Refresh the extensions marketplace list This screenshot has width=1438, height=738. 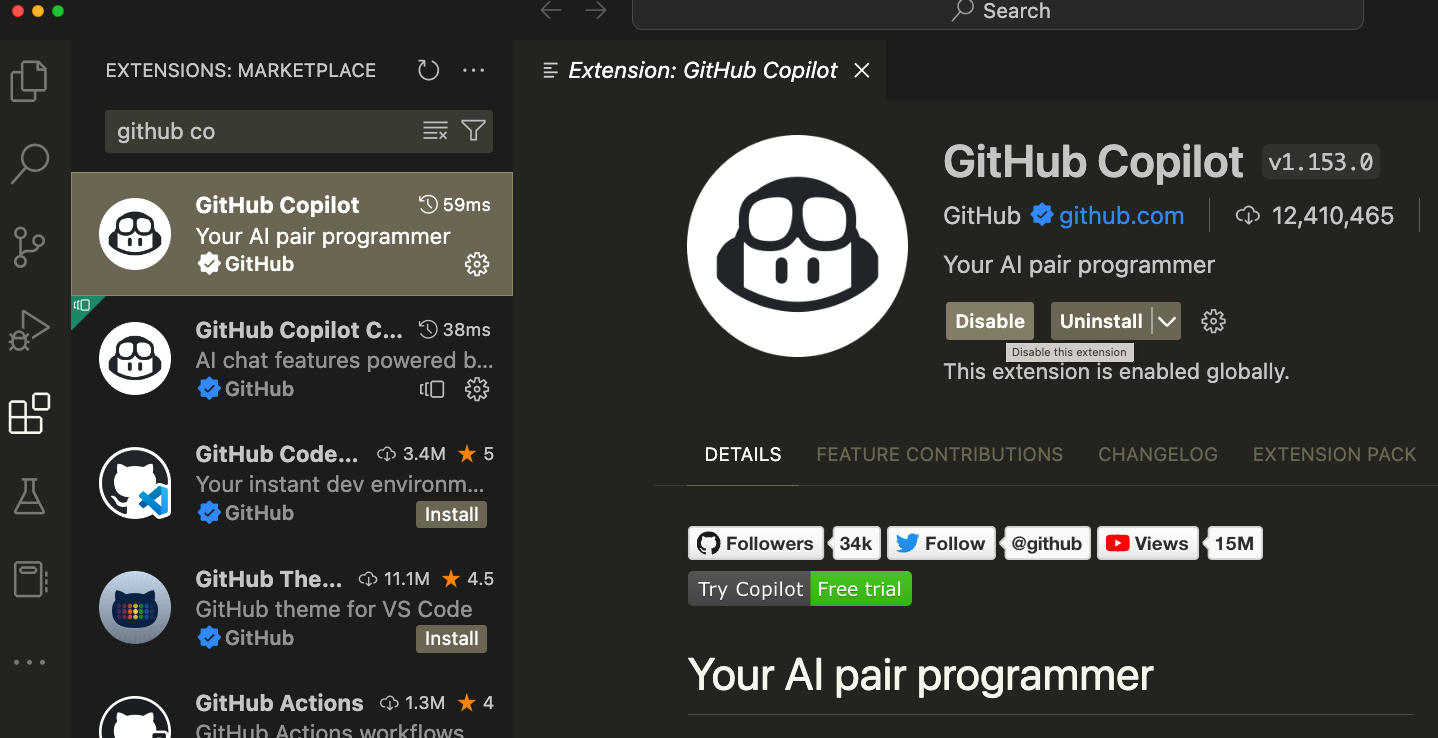pyautogui.click(x=428, y=70)
